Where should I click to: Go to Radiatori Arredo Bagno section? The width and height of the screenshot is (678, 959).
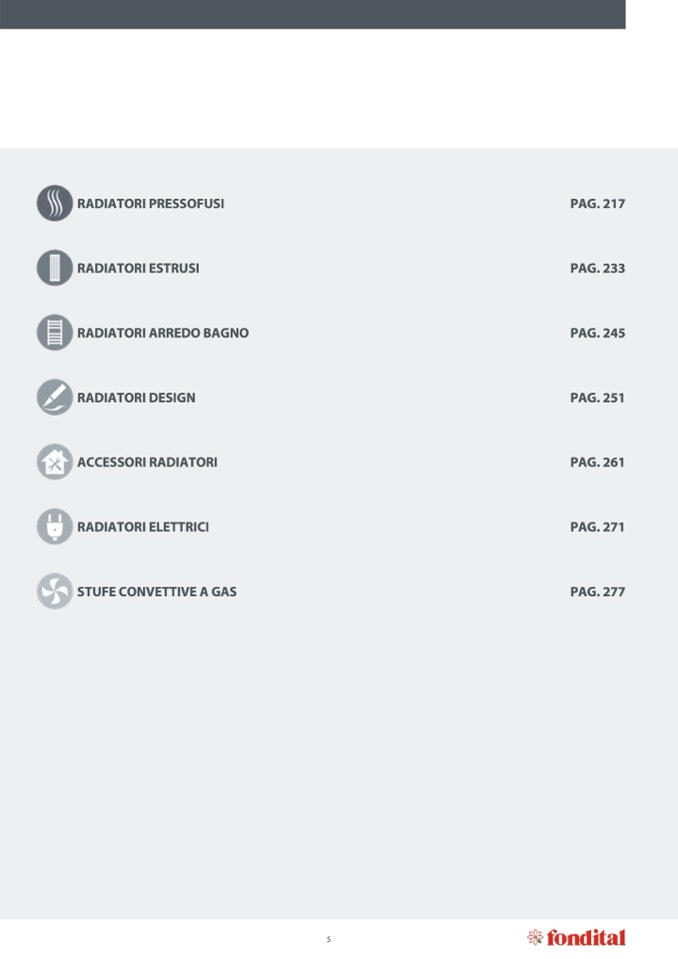coord(163,333)
